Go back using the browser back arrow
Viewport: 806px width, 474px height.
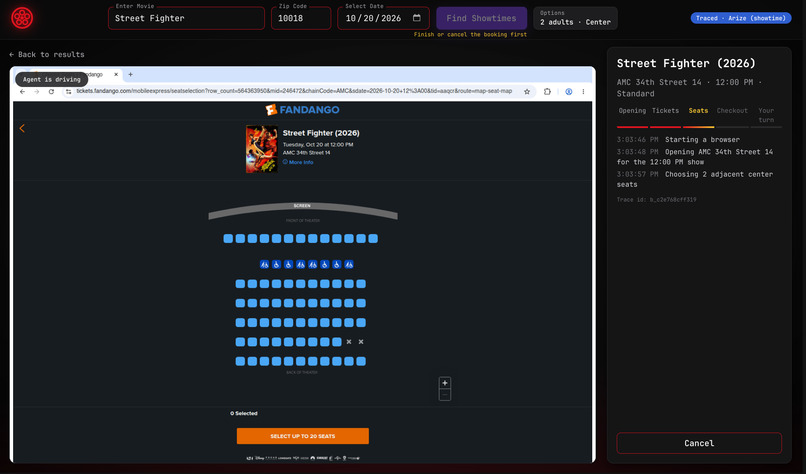pos(22,92)
